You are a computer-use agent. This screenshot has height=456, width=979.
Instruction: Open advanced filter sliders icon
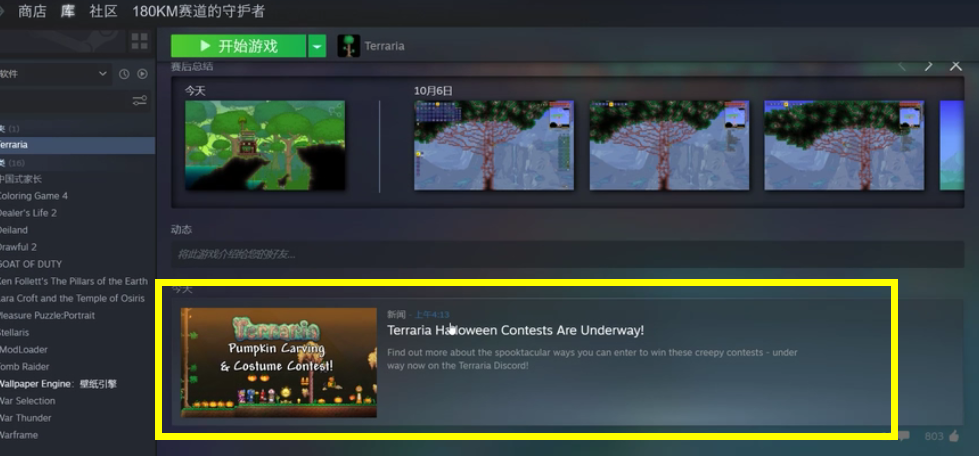140,101
